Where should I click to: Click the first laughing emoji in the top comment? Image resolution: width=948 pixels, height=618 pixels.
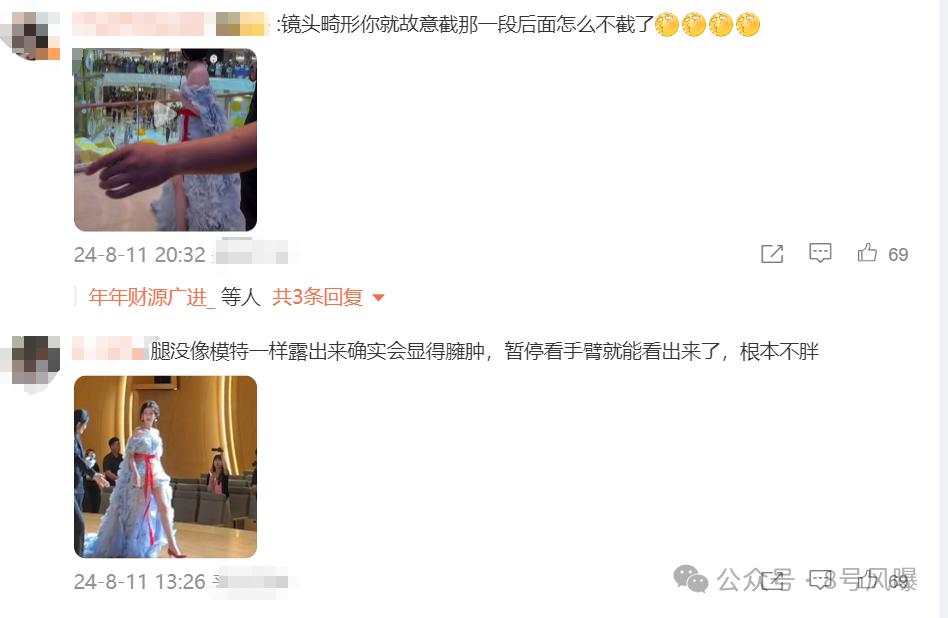pyautogui.click(x=667, y=25)
